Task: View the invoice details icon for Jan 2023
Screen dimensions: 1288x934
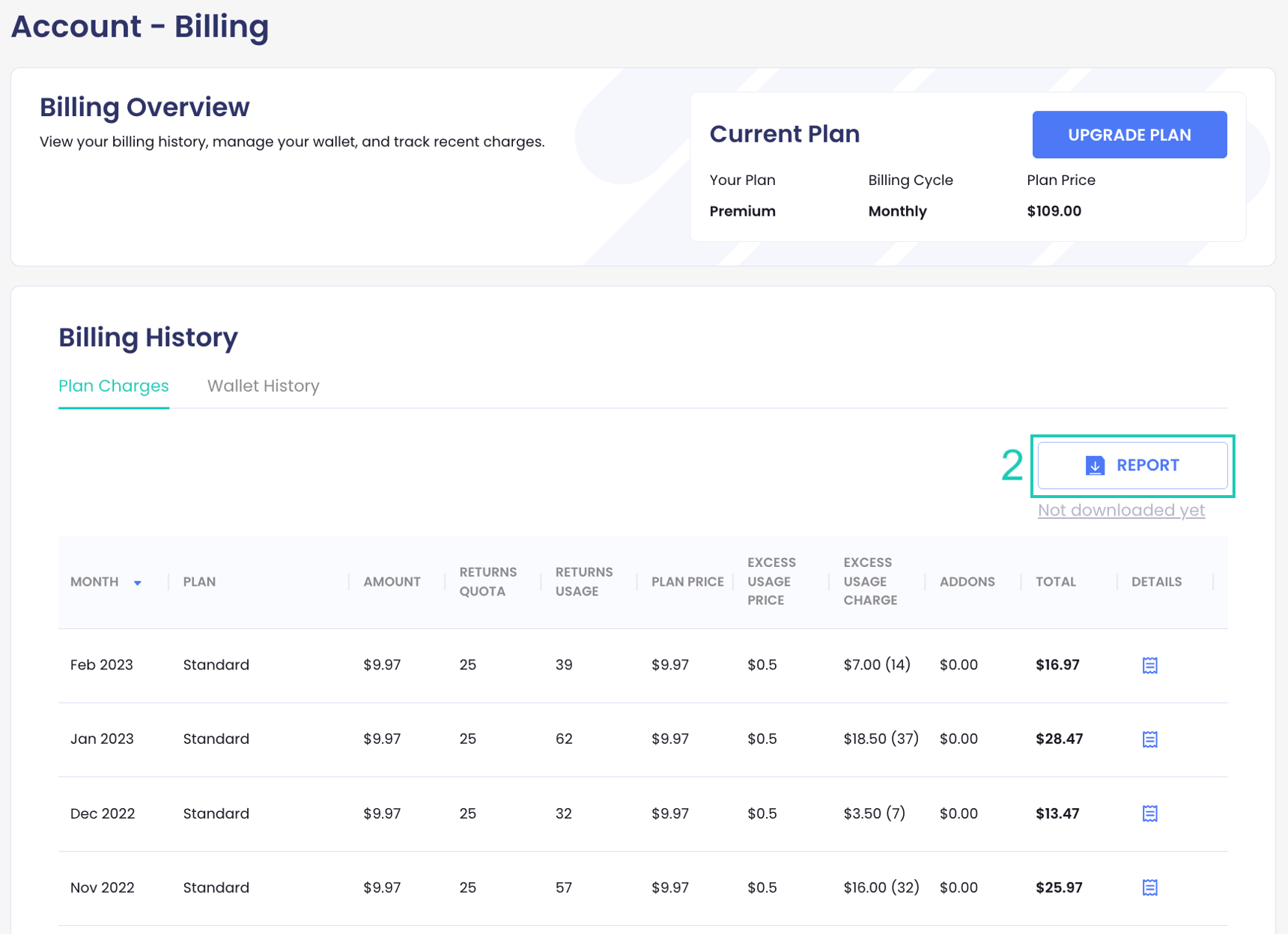Action: pyautogui.click(x=1149, y=739)
